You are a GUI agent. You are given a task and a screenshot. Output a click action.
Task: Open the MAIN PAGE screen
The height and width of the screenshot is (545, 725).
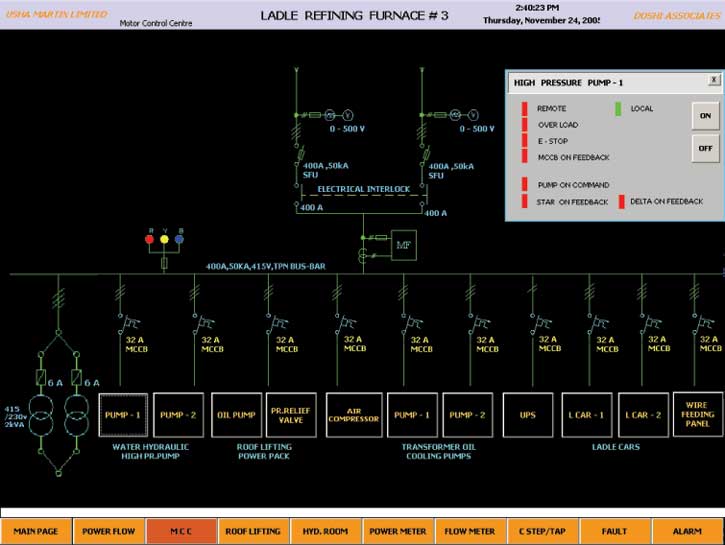[36, 531]
